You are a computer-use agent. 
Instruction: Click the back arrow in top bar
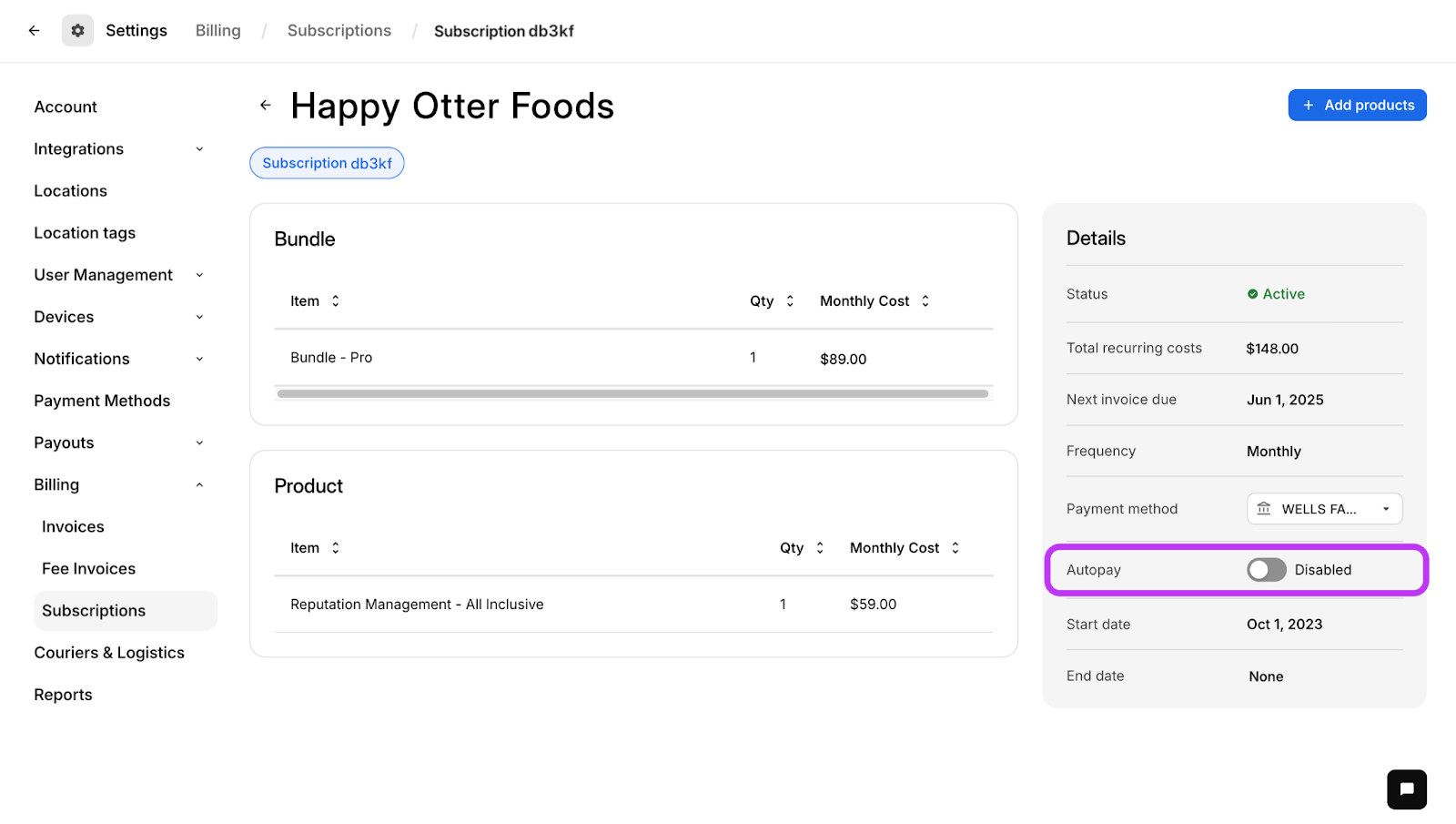34,30
